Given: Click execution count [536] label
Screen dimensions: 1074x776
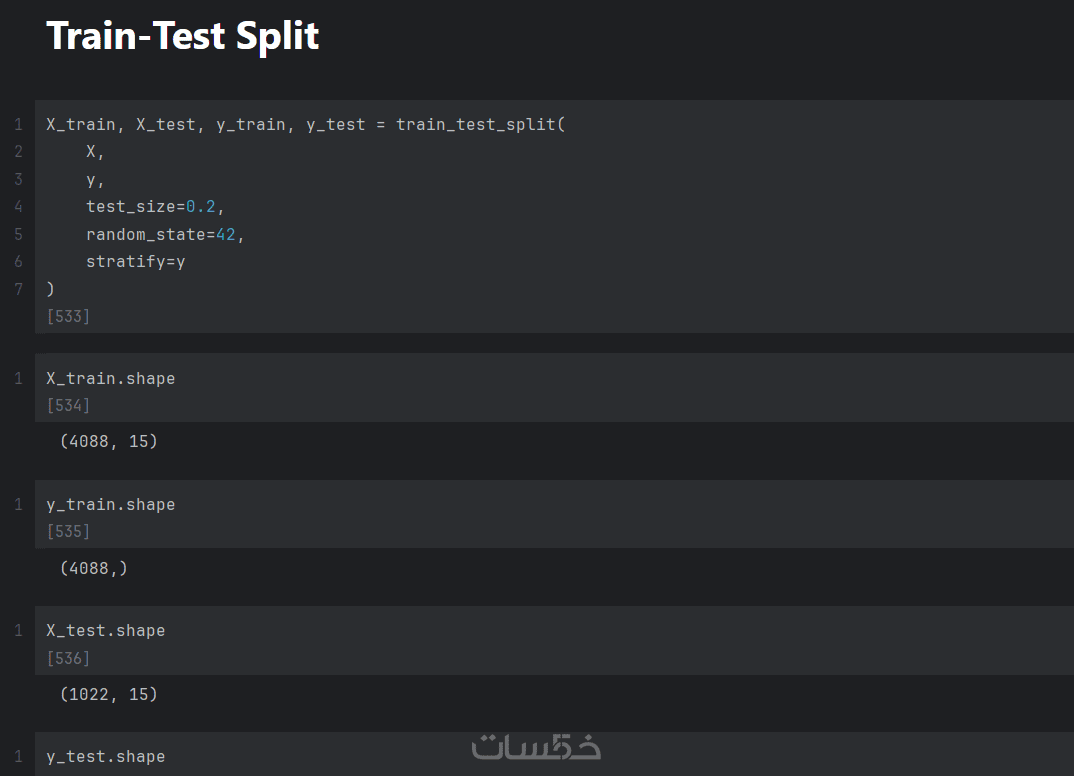Looking at the screenshot, I should pos(68,658).
